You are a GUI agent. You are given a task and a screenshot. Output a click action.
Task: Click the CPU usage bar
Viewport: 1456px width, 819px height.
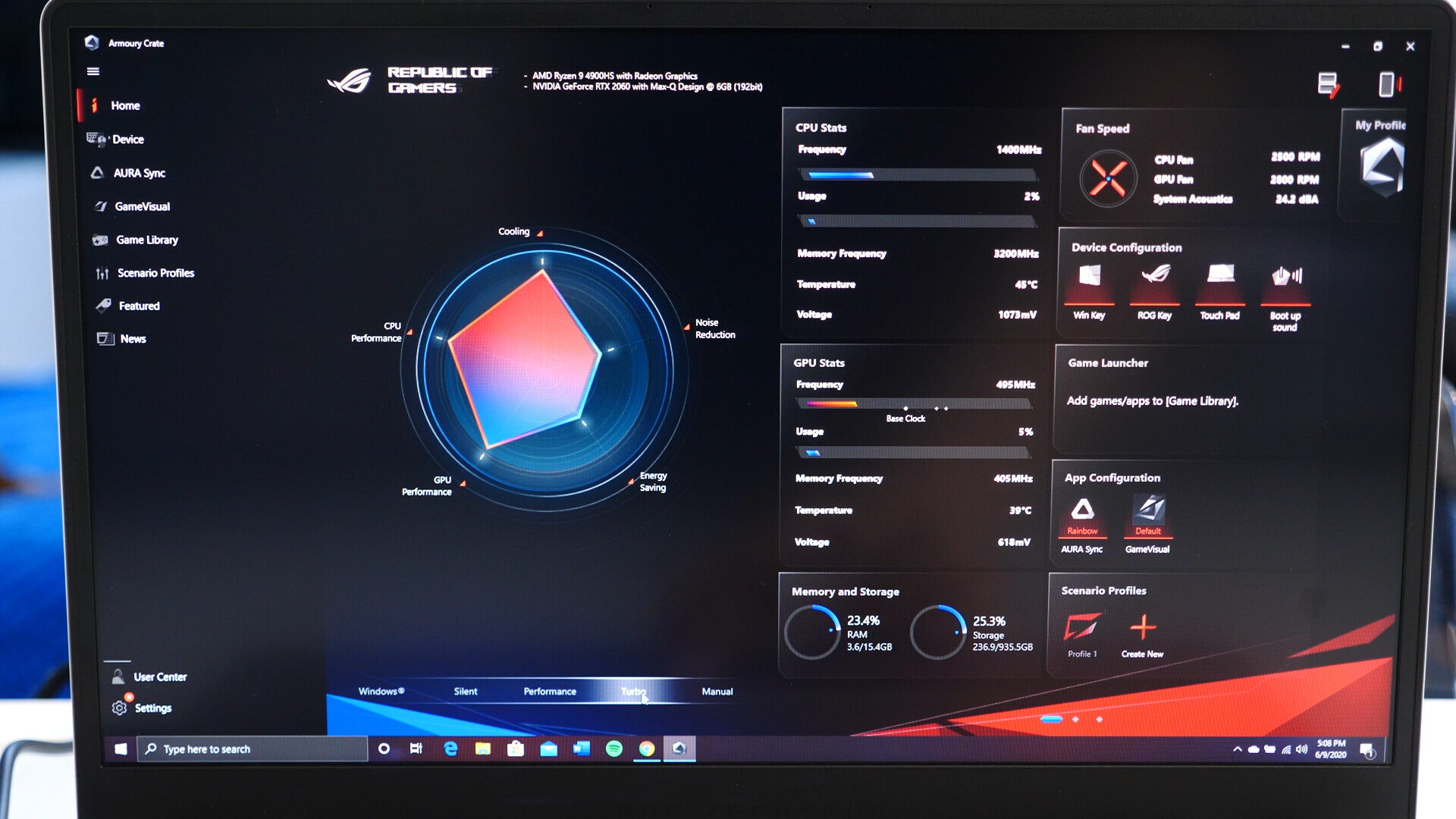pyautogui.click(x=918, y=221)
